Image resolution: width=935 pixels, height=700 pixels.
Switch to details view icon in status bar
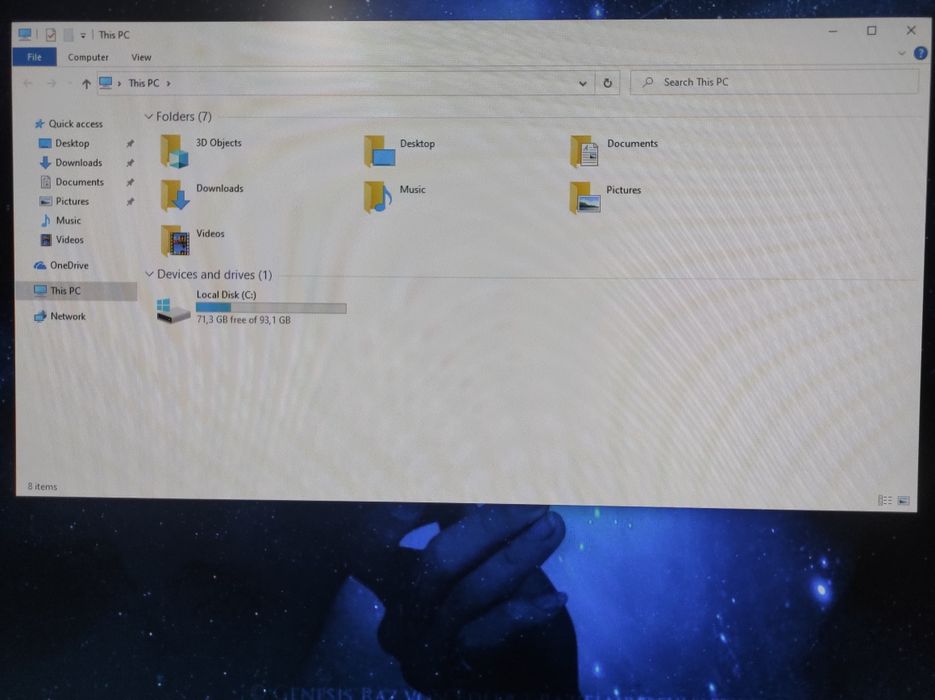(885, 500)
